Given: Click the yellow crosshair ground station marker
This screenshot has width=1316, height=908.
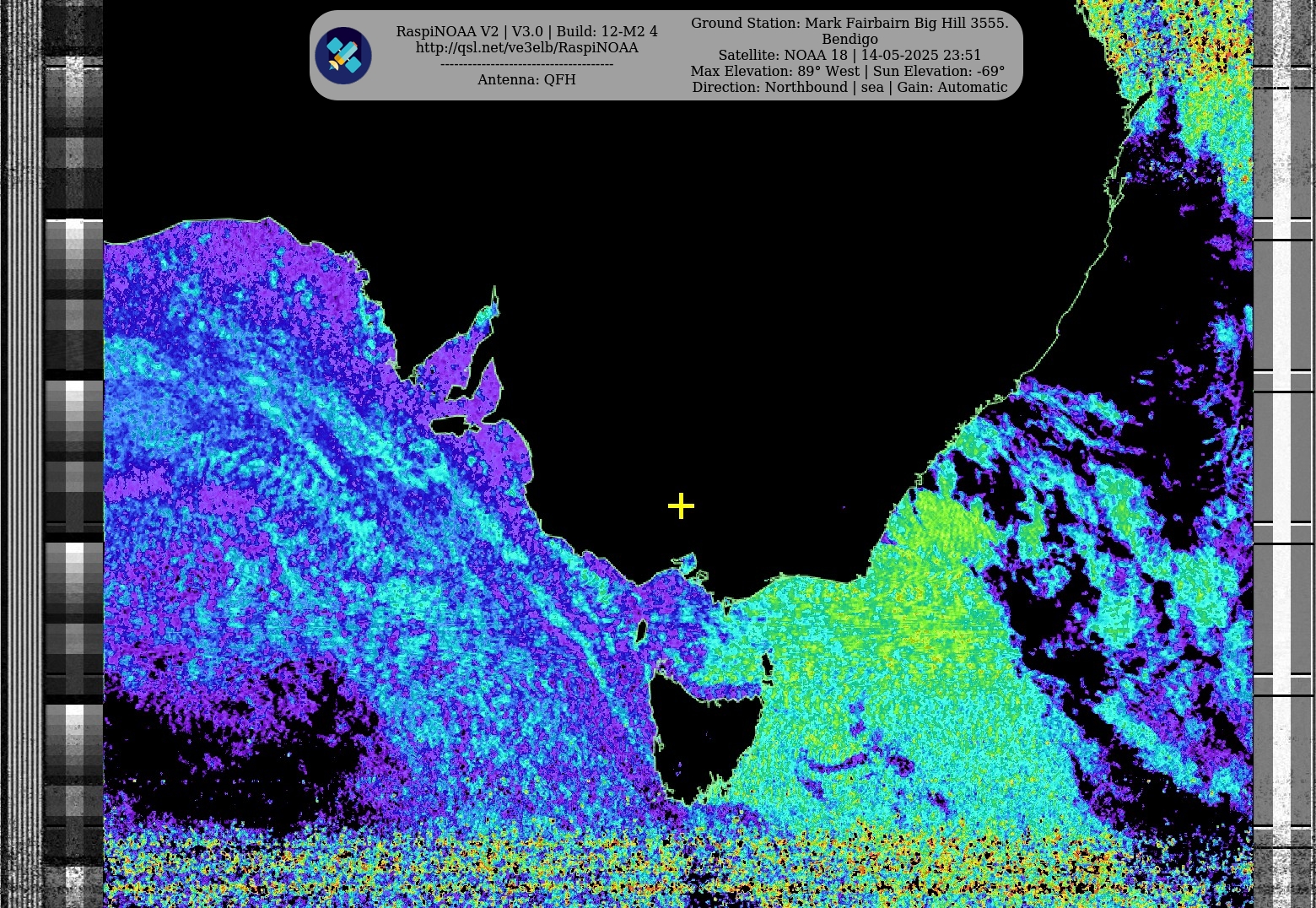Looking at the screenshot, I should pyautogui.click(x=681, y=506).
